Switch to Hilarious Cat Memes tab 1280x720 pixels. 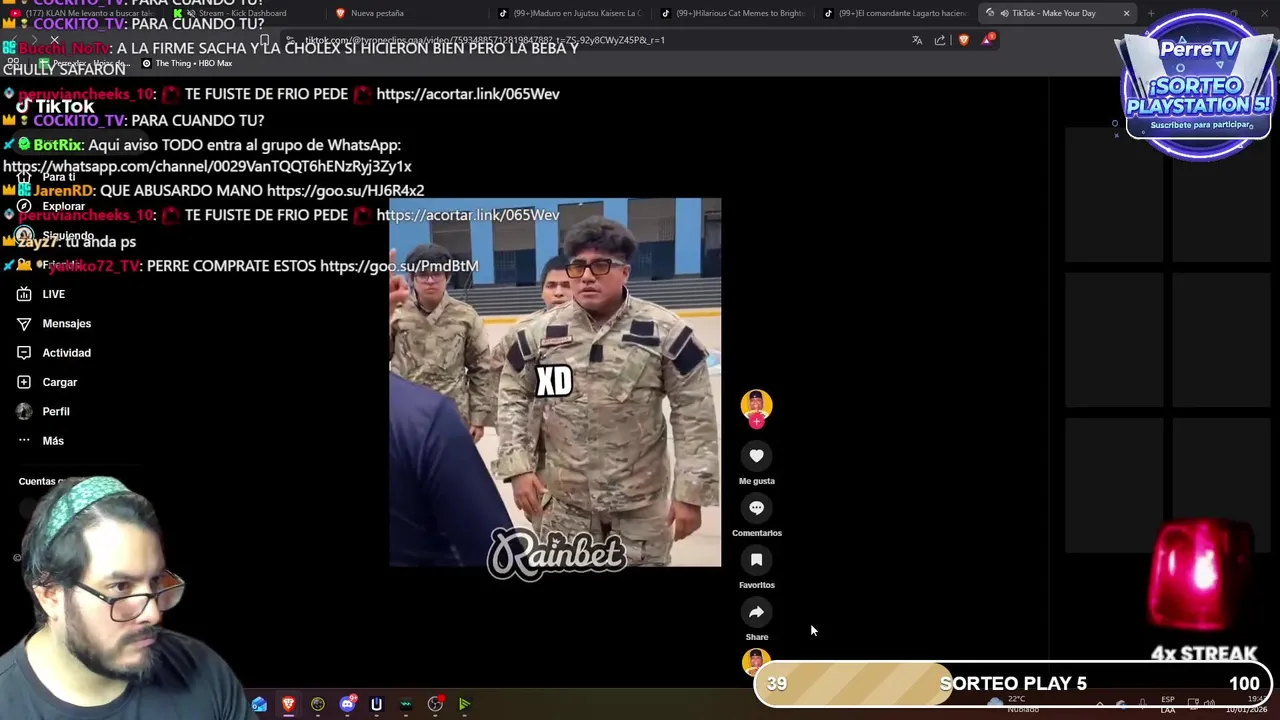tap(735, 13)
